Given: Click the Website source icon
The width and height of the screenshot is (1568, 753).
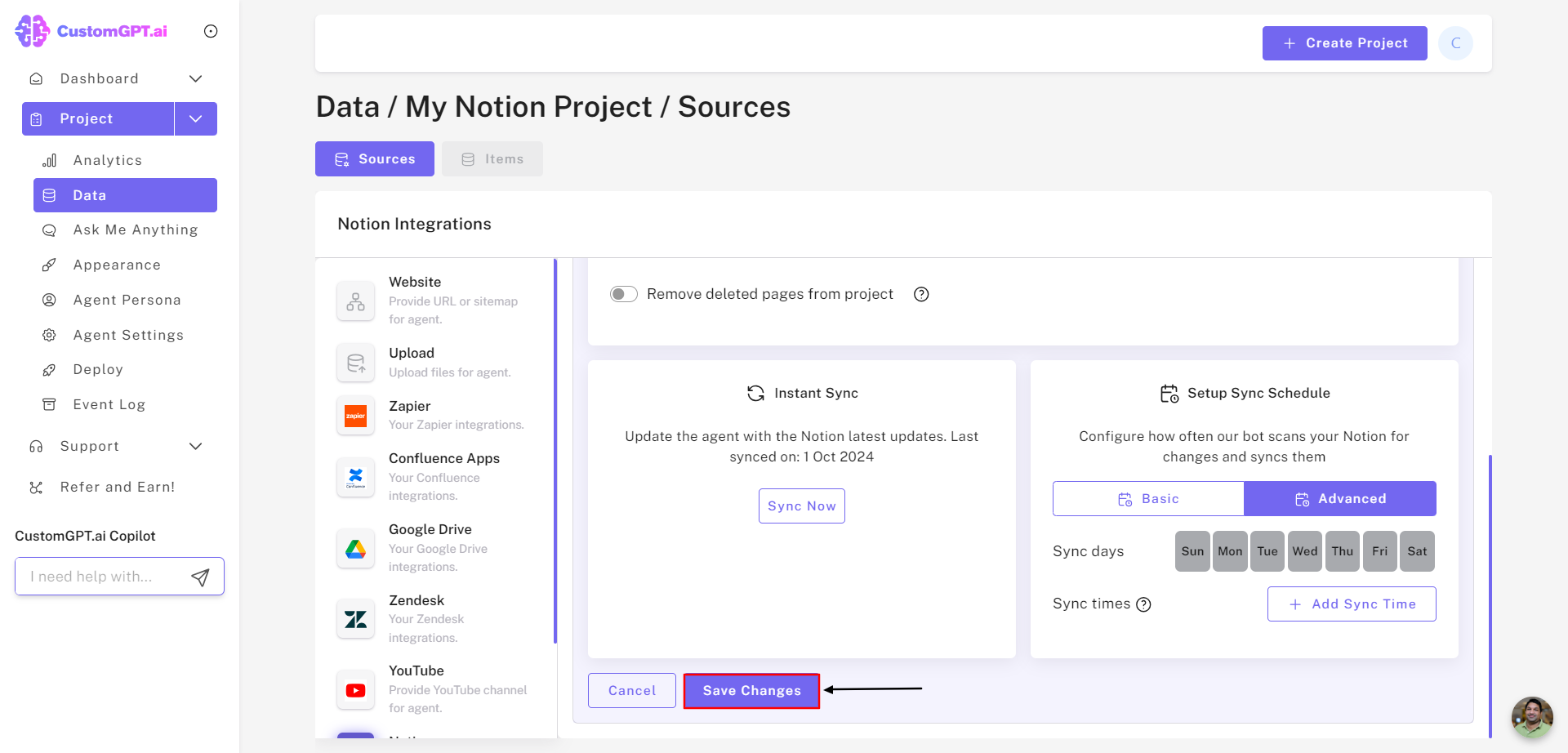Looking at the screenshot, I should tap(355, 301).
